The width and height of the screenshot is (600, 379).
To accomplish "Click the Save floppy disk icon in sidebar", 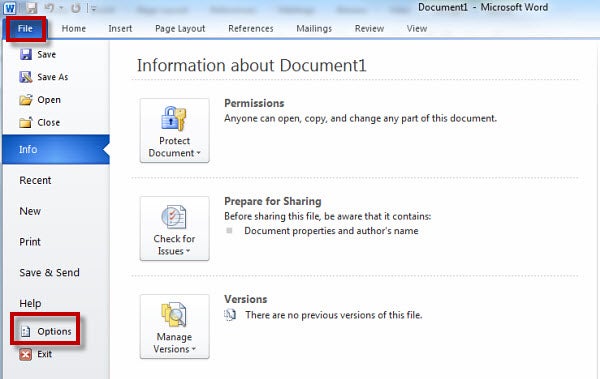I will (x=26, y=54).
